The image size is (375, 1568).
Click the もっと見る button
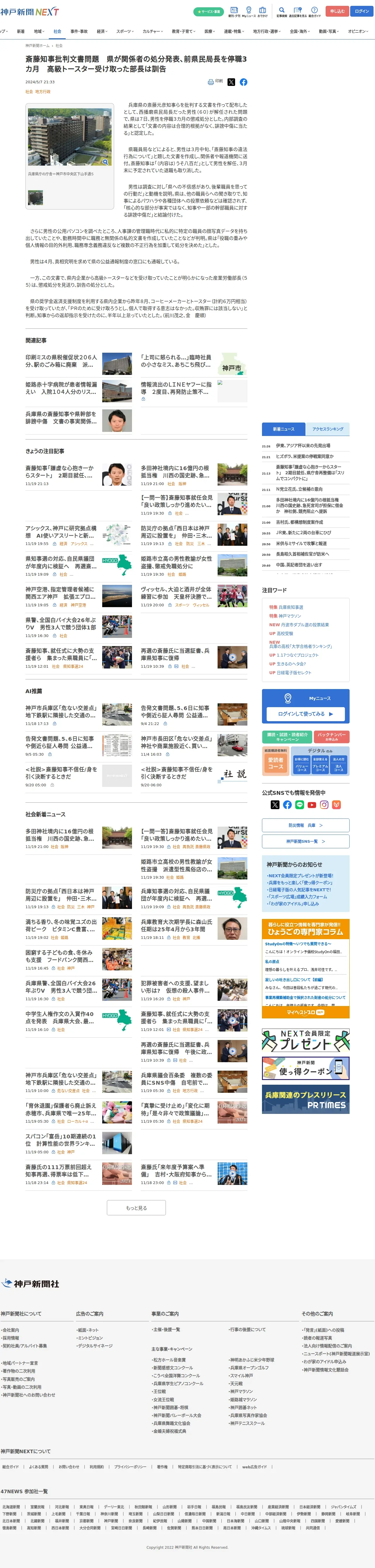coord(136,1208)
